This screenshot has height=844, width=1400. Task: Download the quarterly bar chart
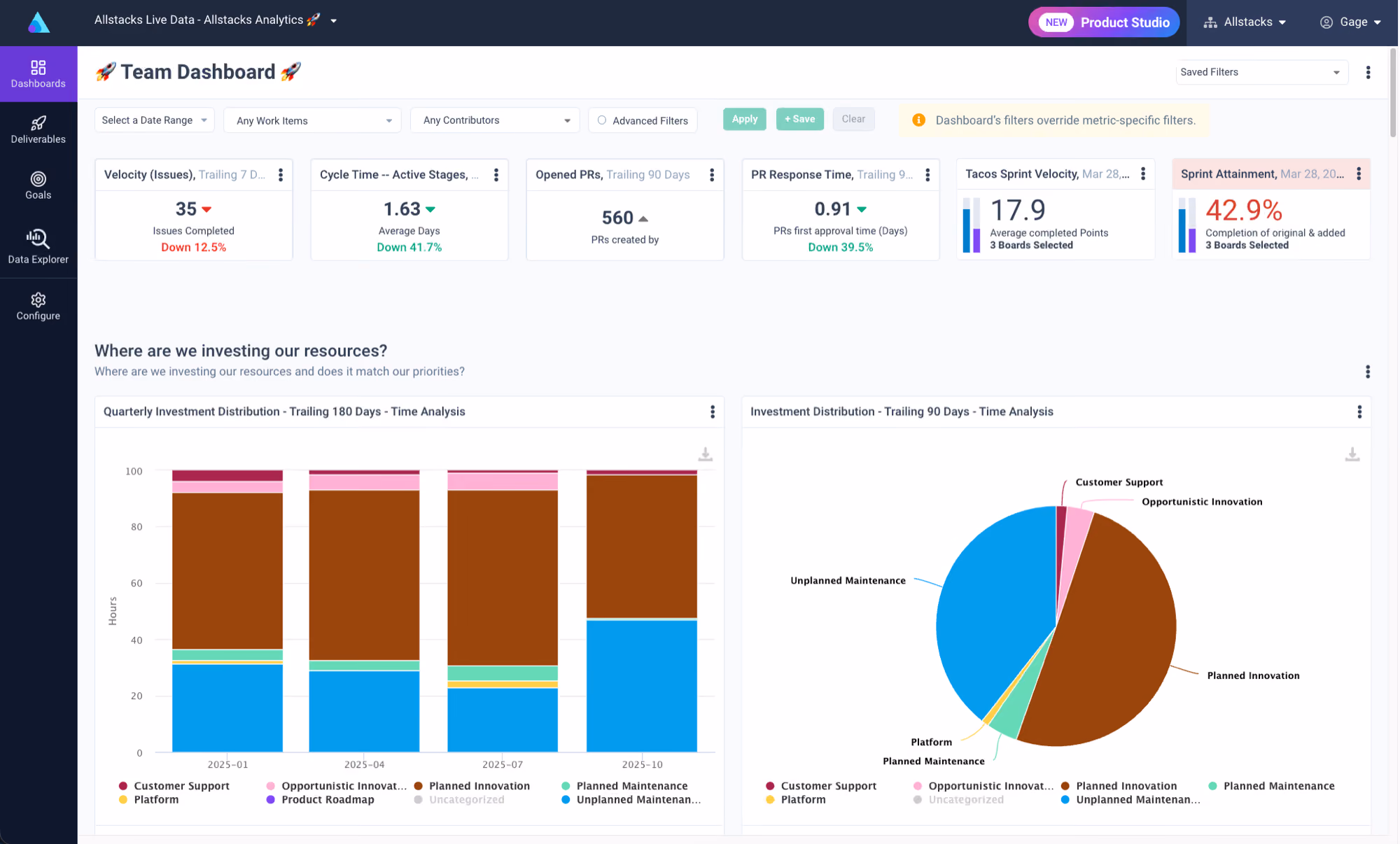pos(706,455)
